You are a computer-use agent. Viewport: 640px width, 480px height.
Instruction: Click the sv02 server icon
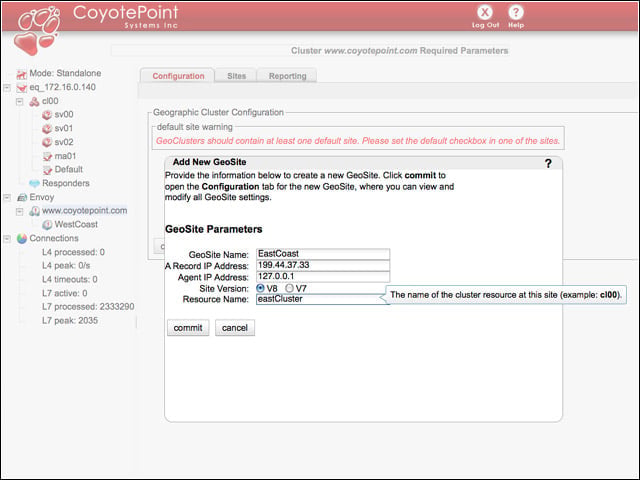coord(47,142)
